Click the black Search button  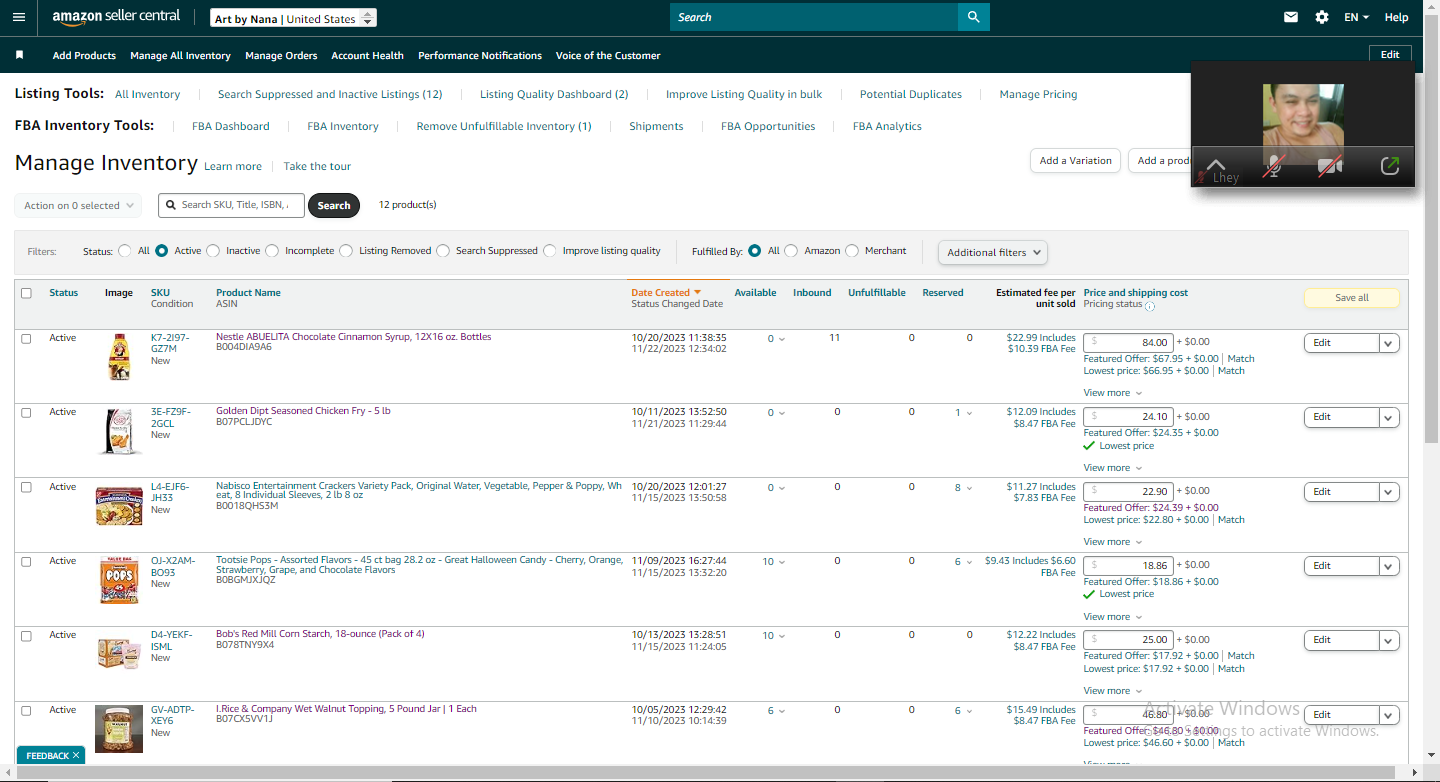pyautogui.click(x=334, y=205)
